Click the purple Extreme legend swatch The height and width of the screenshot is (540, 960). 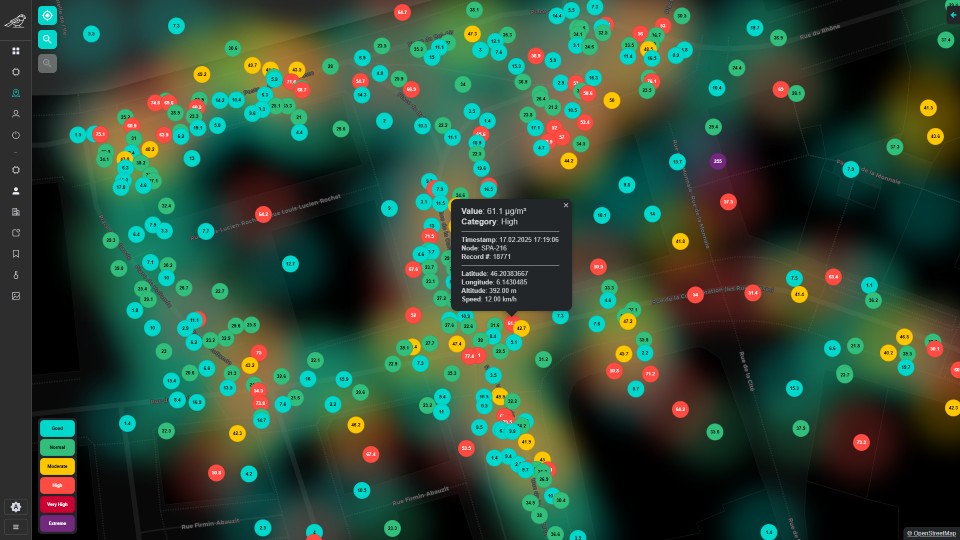click(x=57, y=523)
